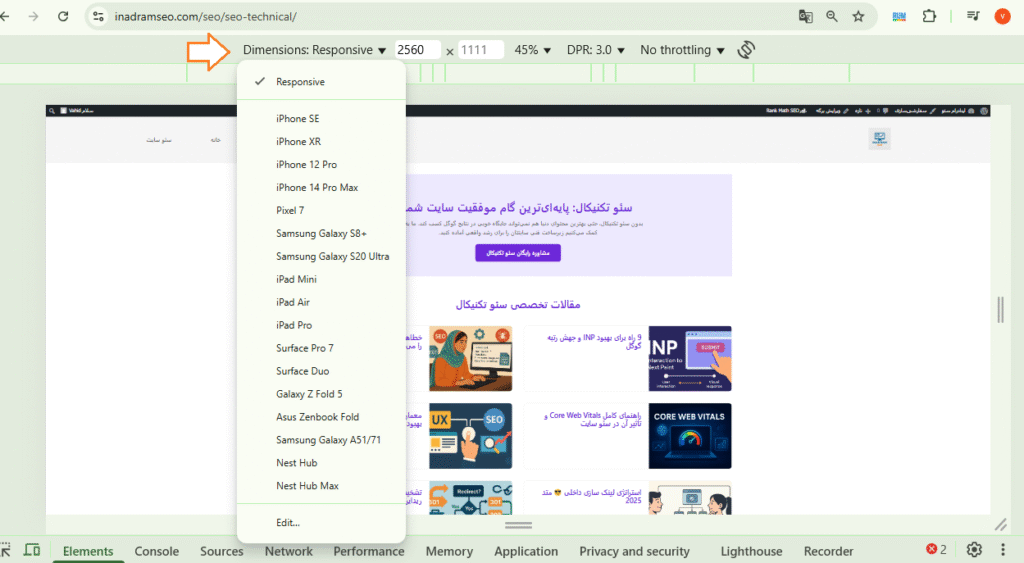Switch to the Sources tab

(x=221, y=551)
